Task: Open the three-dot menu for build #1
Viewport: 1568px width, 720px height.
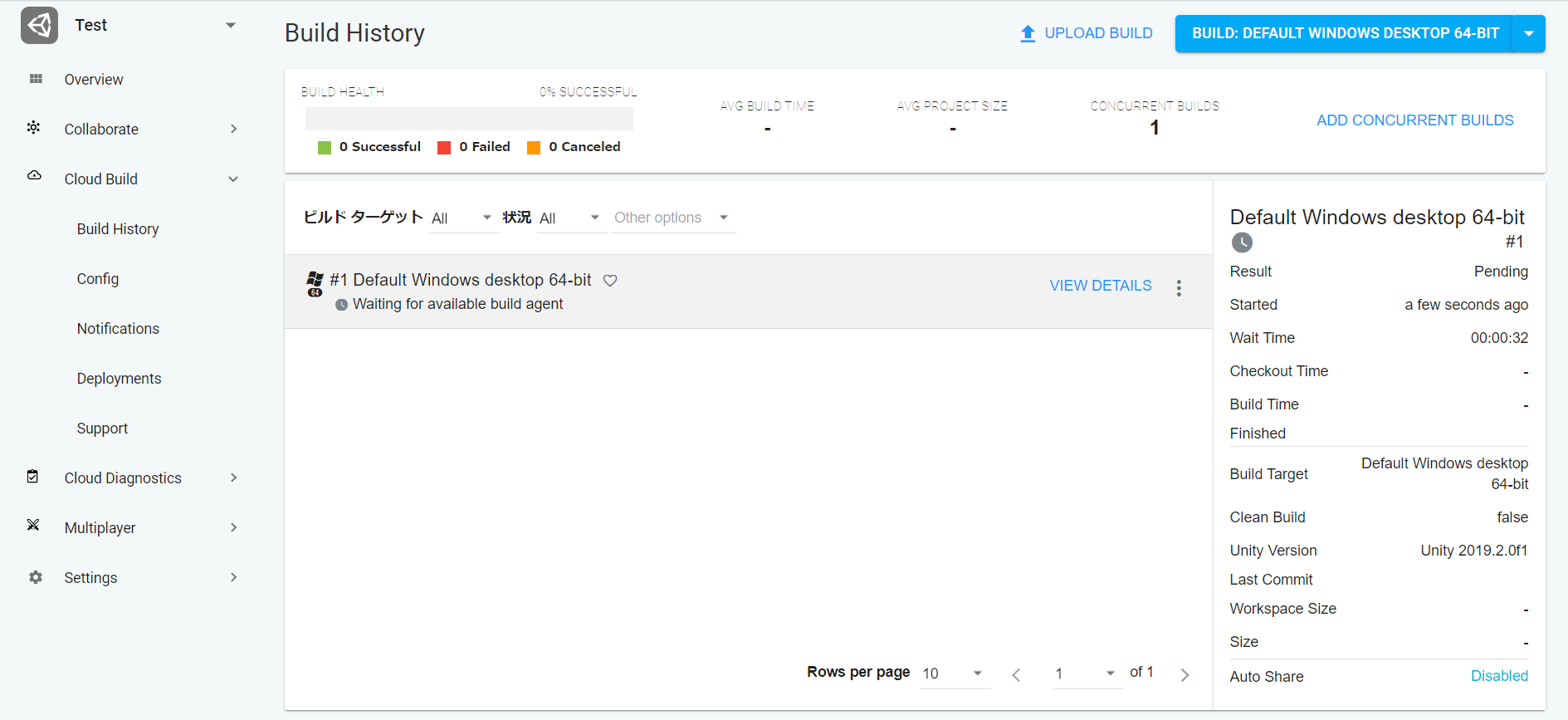Action: [1179, 287]
